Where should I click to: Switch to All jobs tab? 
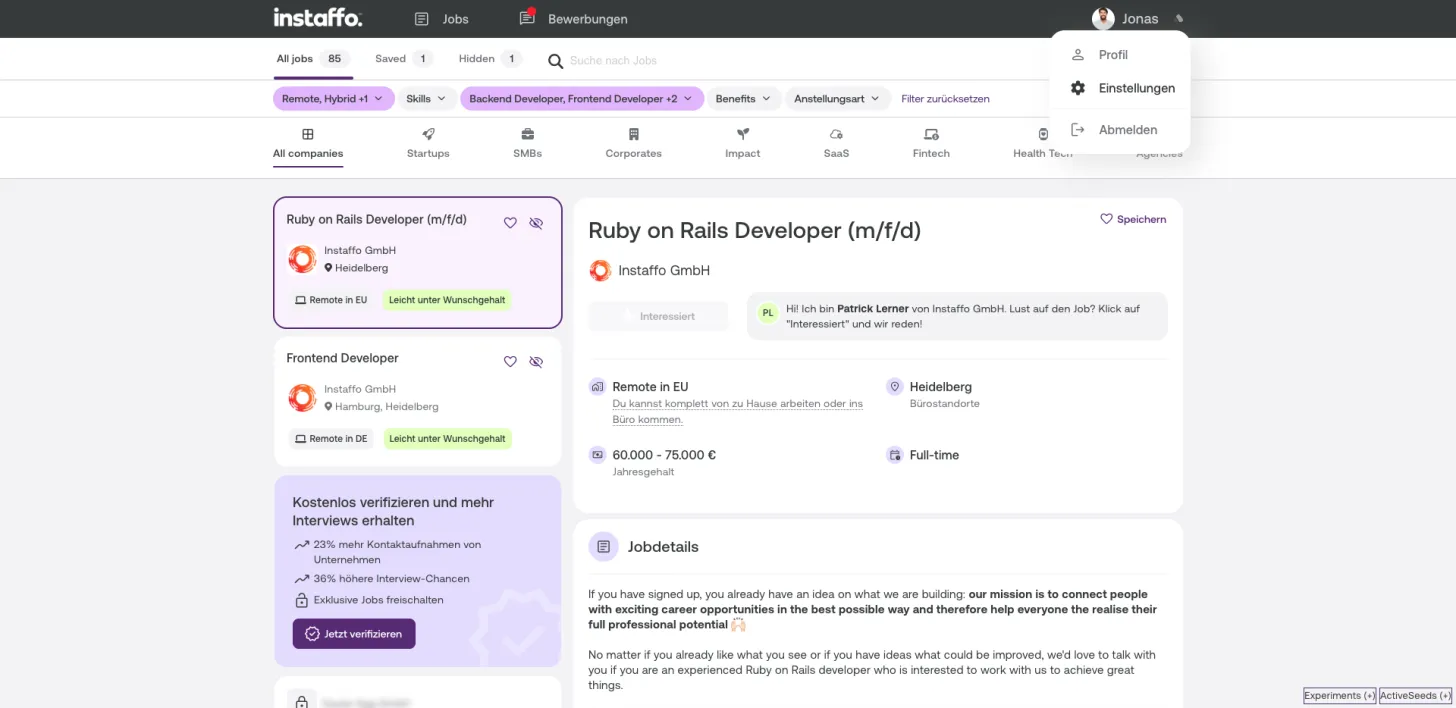click(x=312, y=59)
